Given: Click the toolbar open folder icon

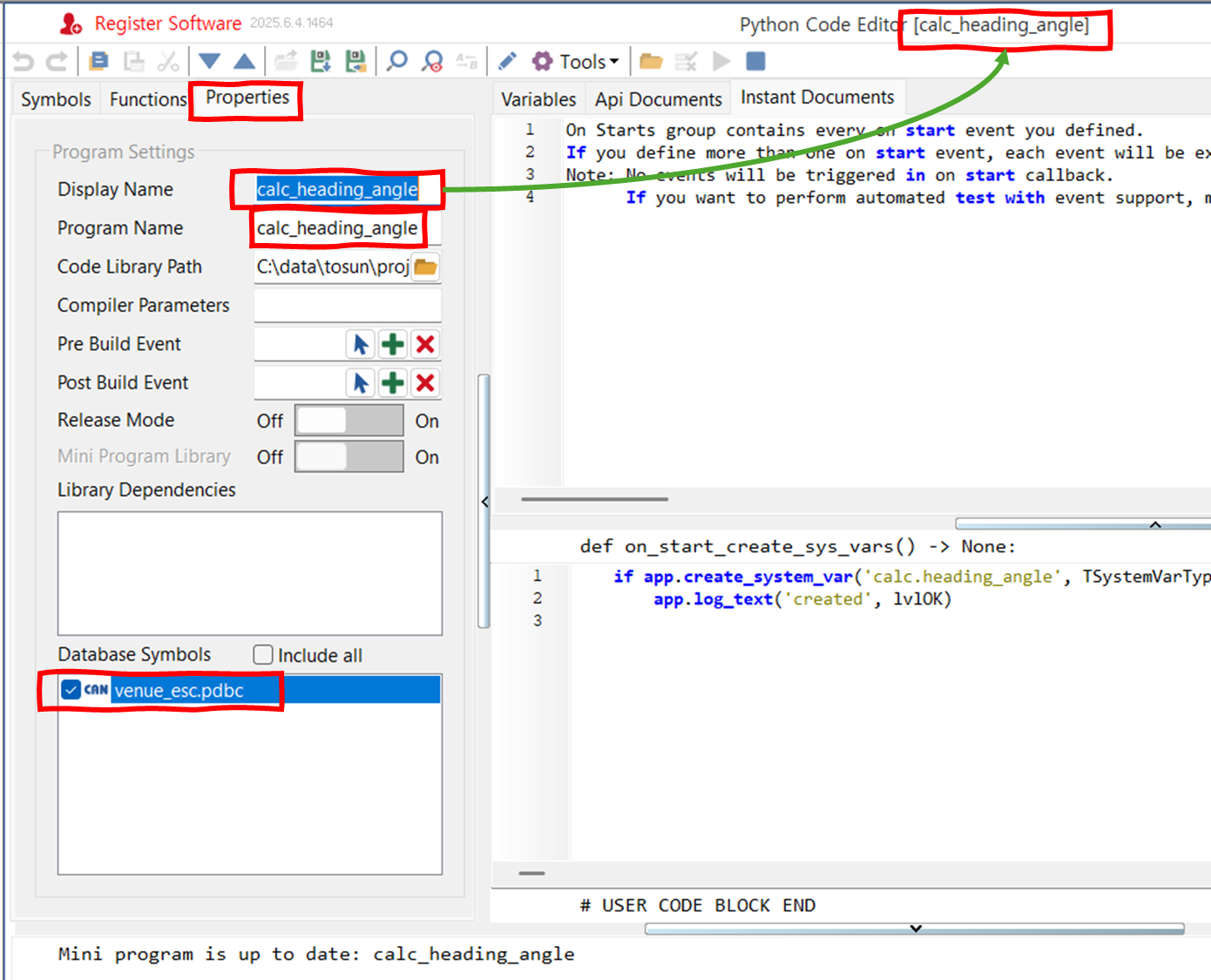Looking at the screenshot, I should 651,61.
